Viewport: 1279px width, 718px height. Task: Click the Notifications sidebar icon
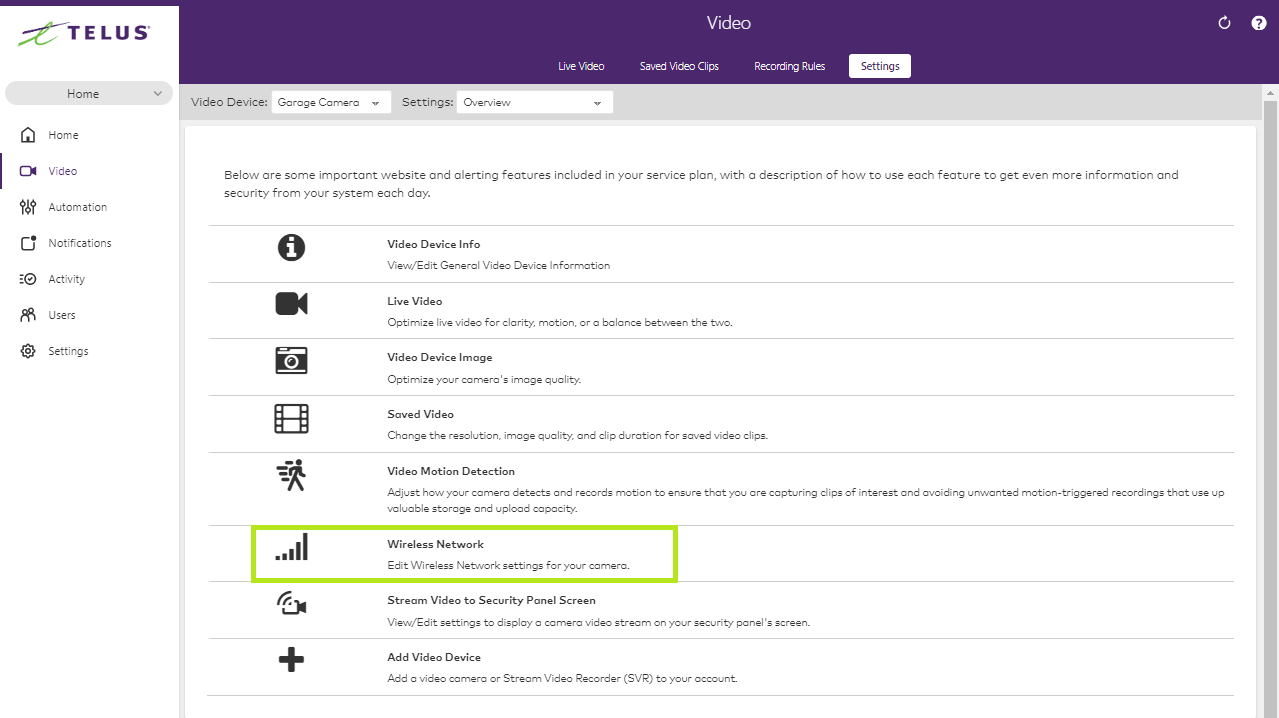[28, 243]
